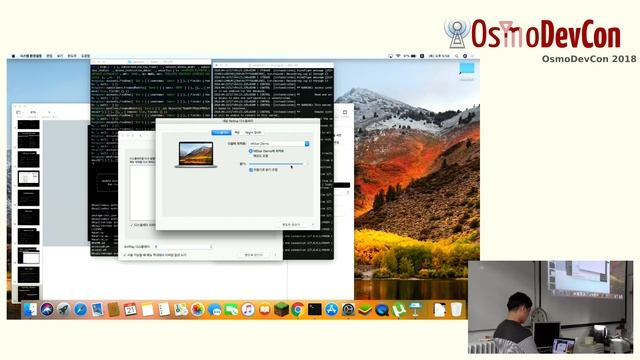The width and height of the screenshot is (640, 360).
Task: Open Launchpad rocket icon in dock
Action: click(63, 310)
